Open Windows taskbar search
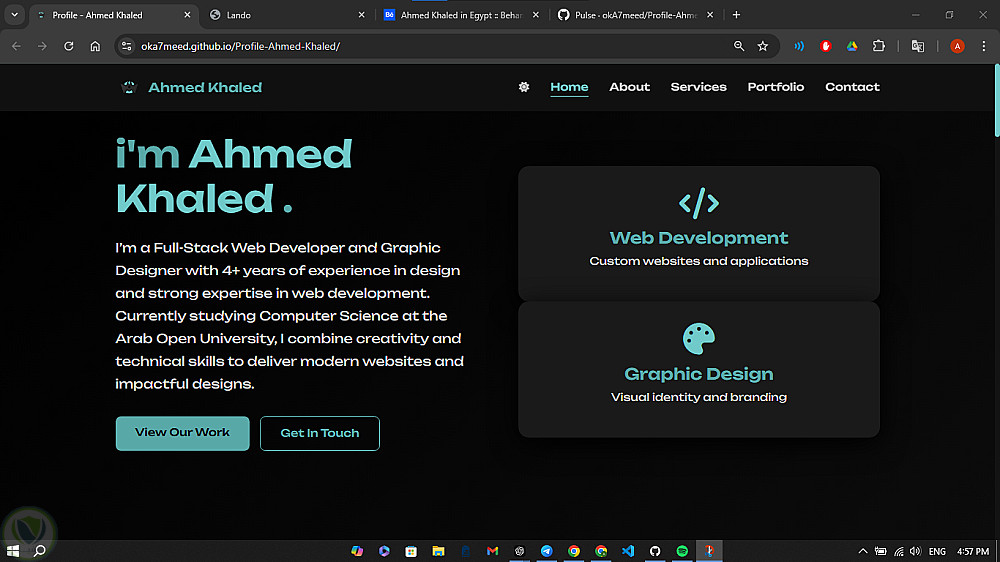Screen dimensions: 1000x562 40,551
